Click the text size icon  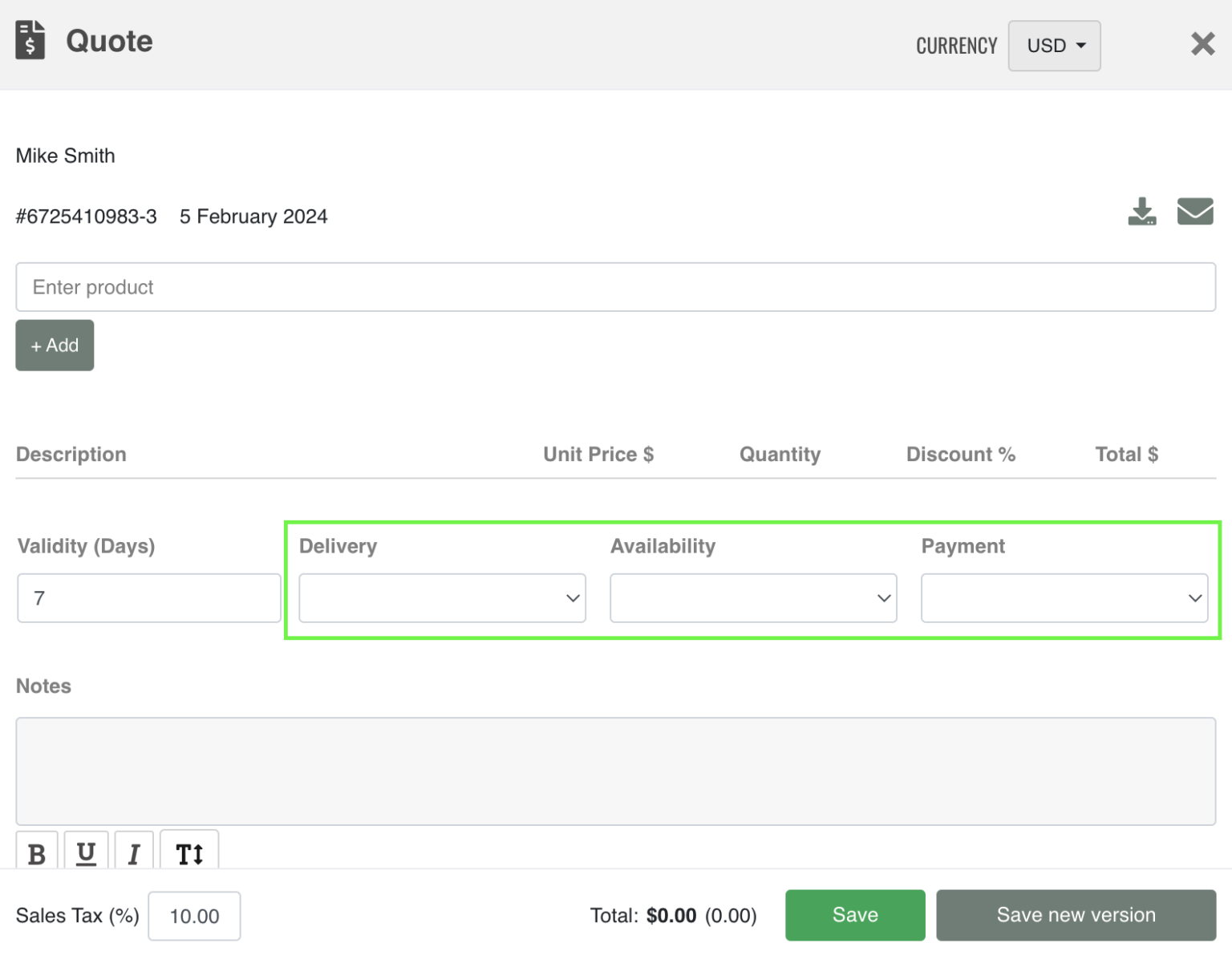pos(189,853)
